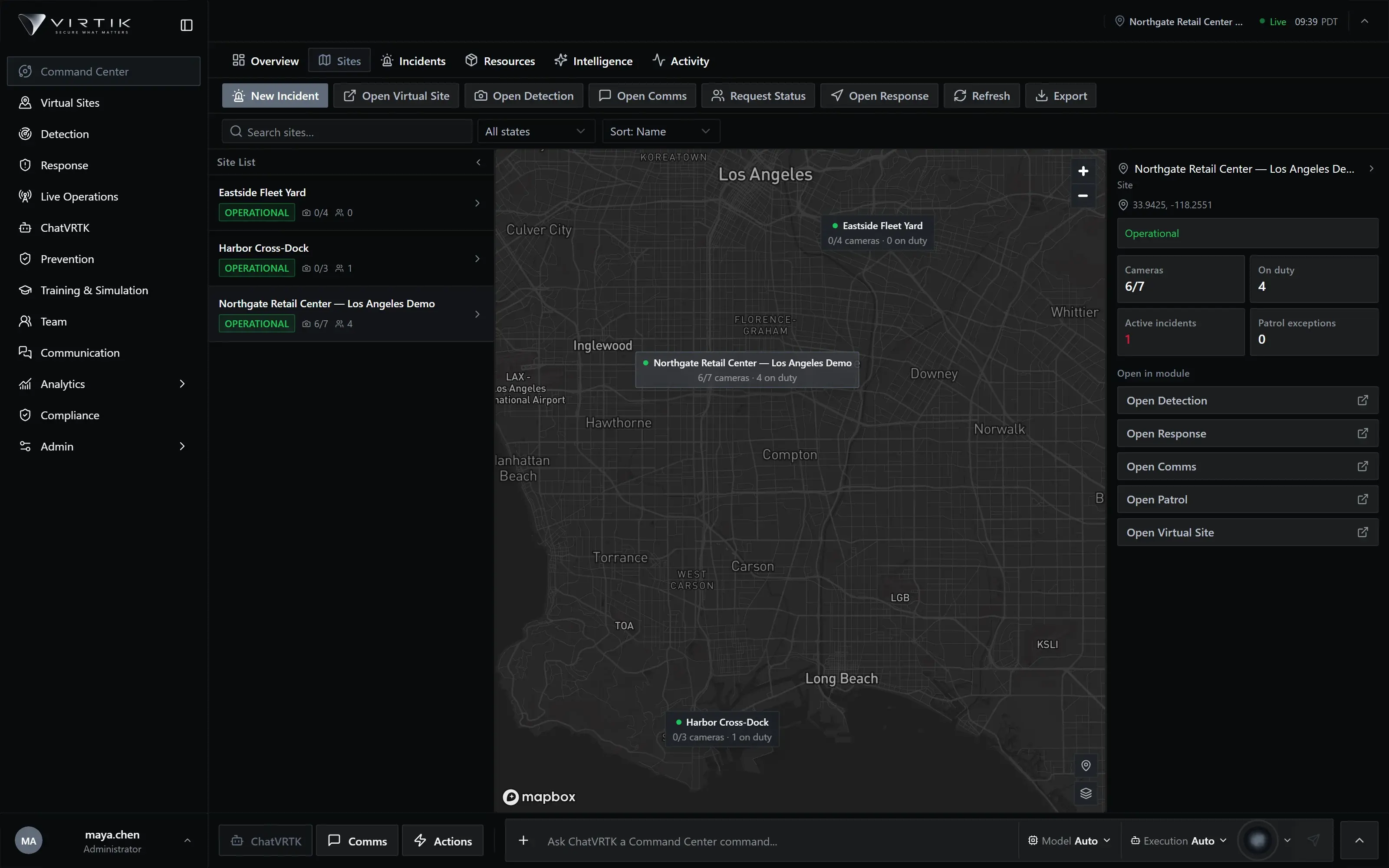Image resolution: width=1389 pixels, height=868 pixels.
Task: Click the voice orb button
Action: (1257, 841)
